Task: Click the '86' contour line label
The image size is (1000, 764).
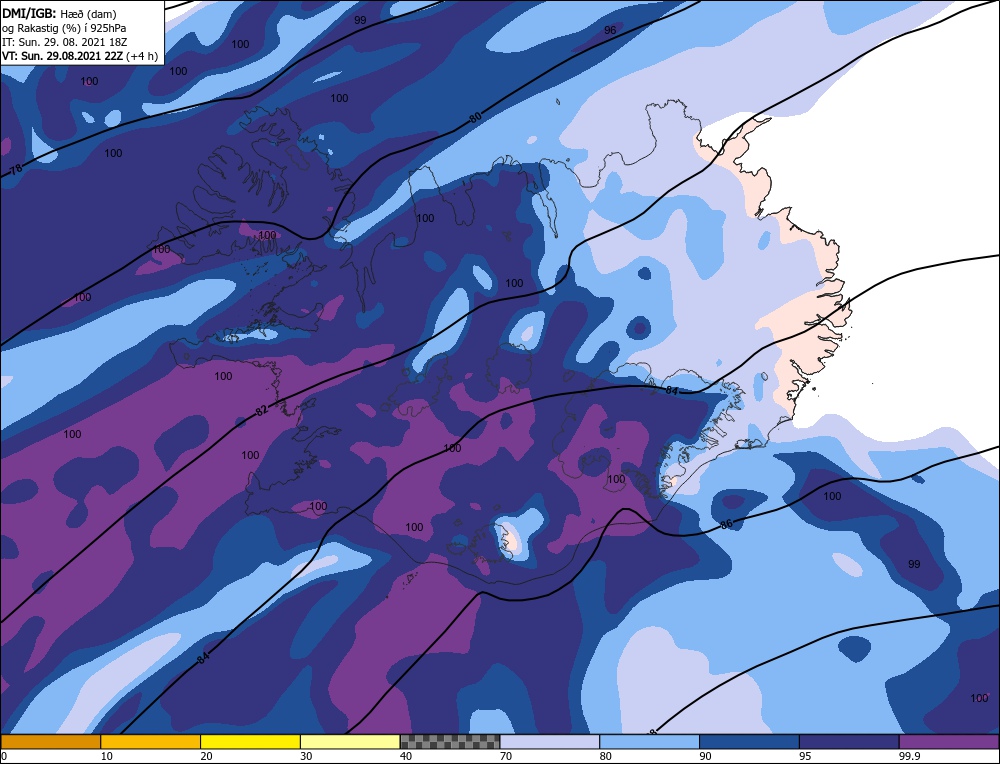Action: (x=726, y=525)
